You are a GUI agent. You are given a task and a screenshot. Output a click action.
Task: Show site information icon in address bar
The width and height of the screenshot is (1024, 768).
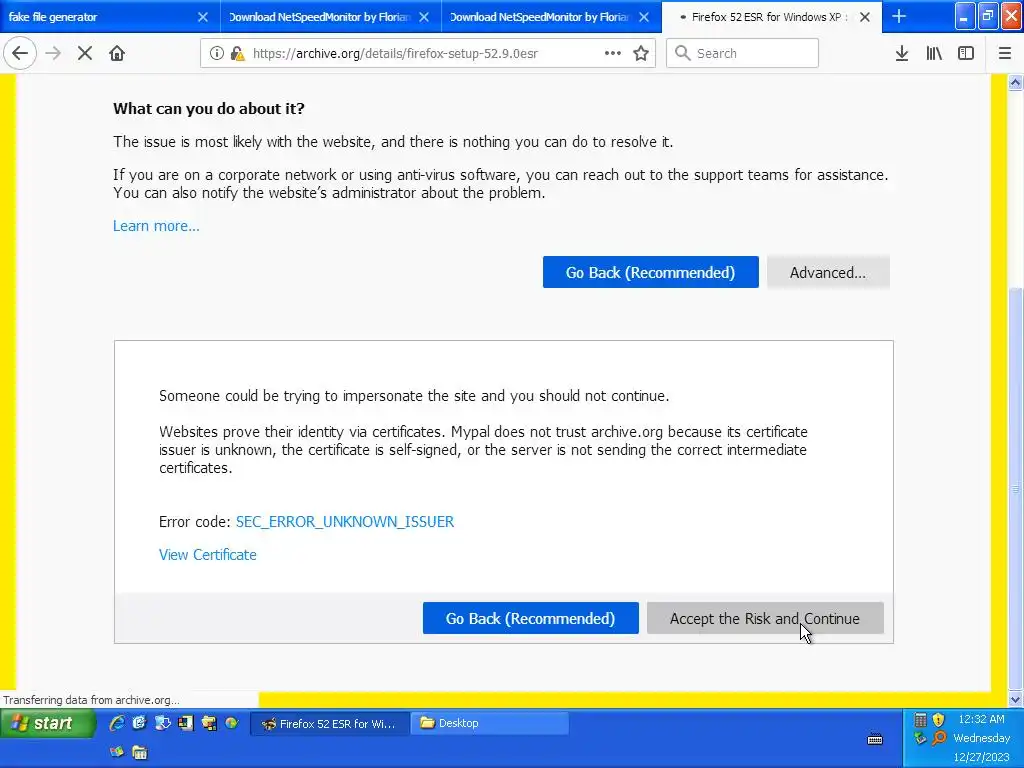click(216, 54)
